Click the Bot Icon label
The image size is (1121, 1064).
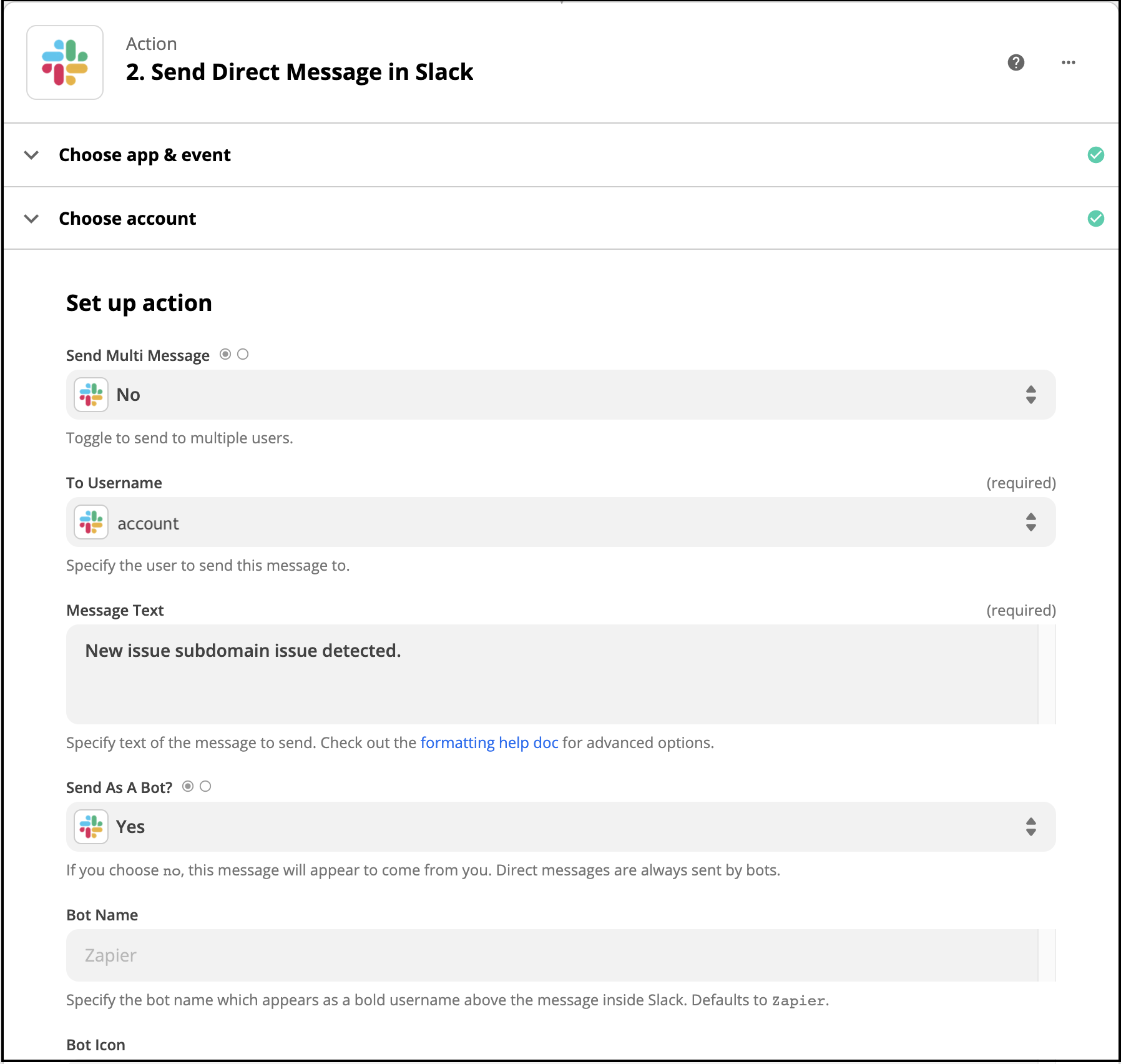coord(96,1045)
